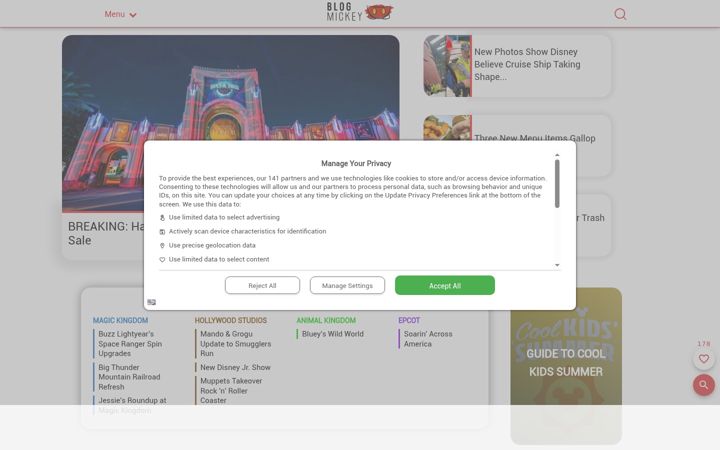Open Jessie's Roundup at Magic Kingdom link
This screenshot has height=450, width=720.
click(x=132, y=405)
